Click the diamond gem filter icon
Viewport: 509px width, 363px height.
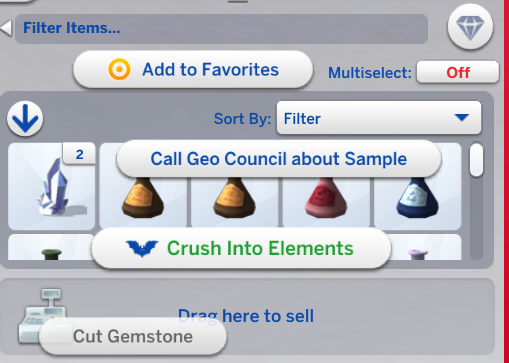[x=470, y=27]
